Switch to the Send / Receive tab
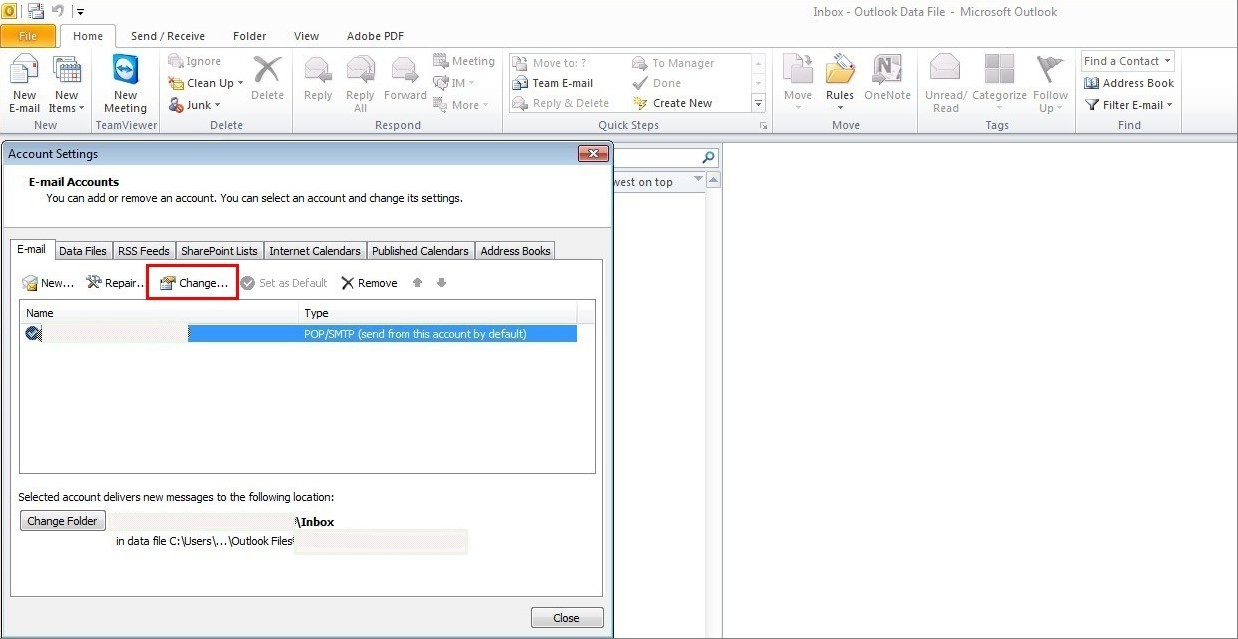The height and width of the screenshot is (639, 1238). pyautogui.click(x=168, y=36)
